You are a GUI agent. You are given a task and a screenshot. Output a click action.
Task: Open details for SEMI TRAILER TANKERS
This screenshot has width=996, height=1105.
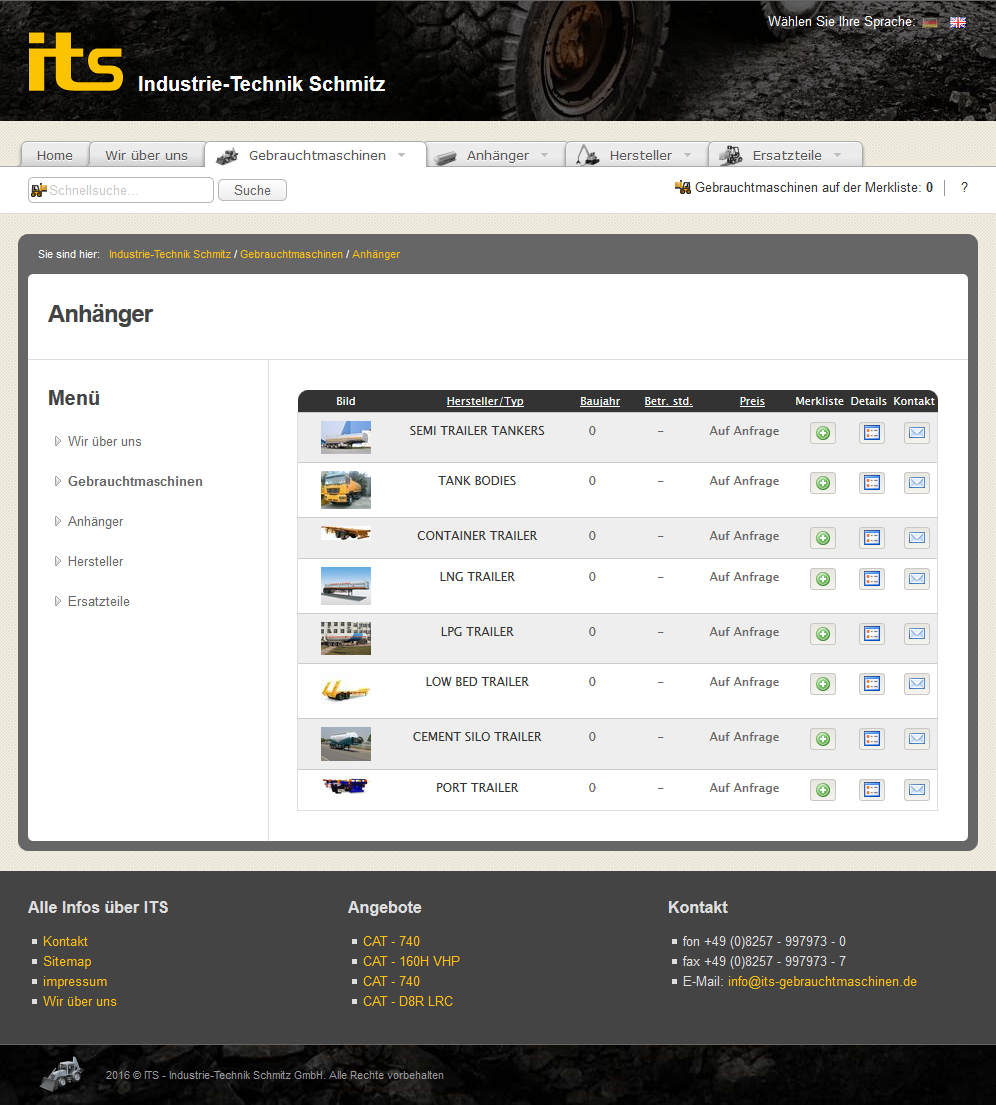pos(872,433)
